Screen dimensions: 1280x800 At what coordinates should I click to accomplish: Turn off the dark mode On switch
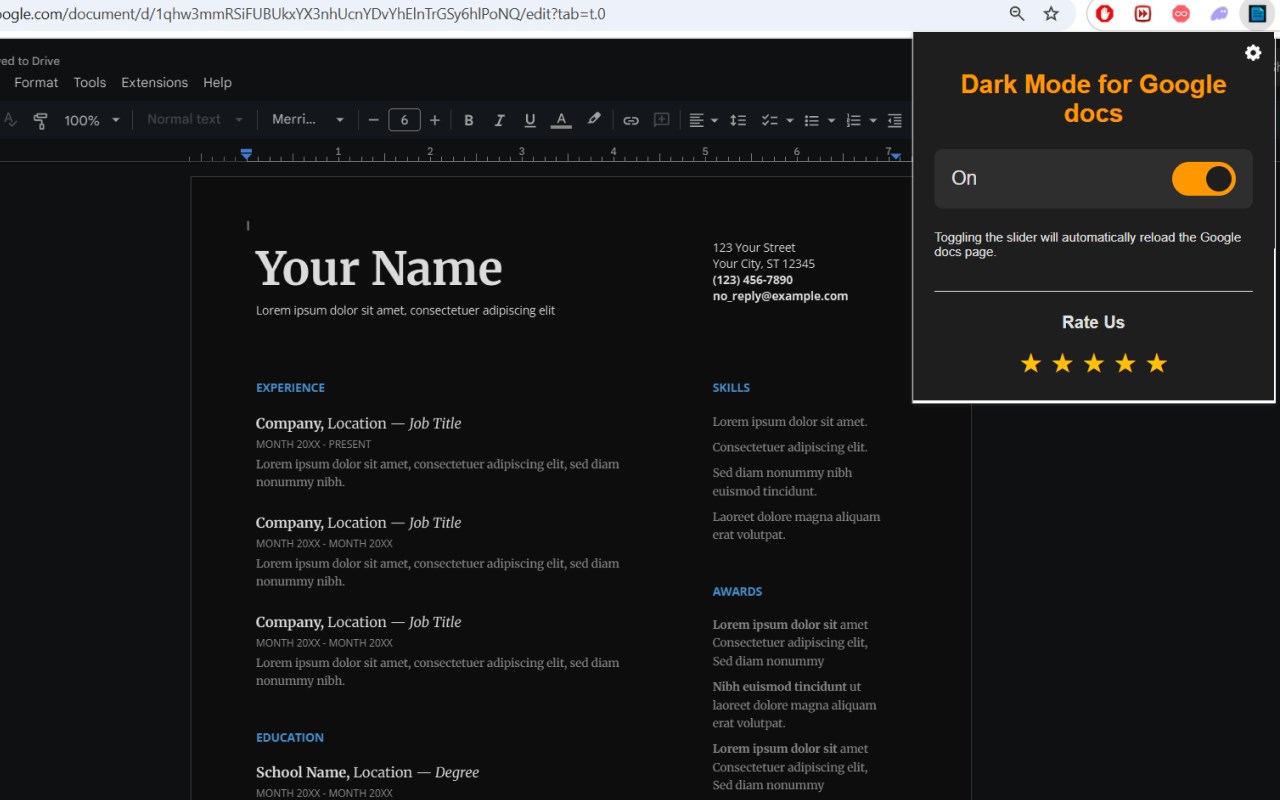(1204, 179)
